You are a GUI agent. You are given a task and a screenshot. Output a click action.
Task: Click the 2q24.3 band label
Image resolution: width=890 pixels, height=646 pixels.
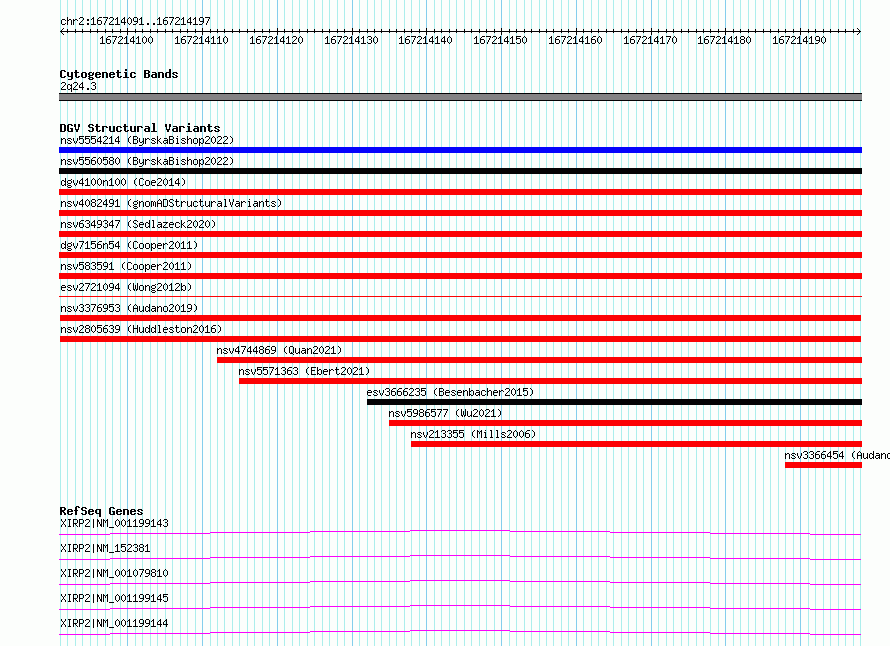(78, 86)
